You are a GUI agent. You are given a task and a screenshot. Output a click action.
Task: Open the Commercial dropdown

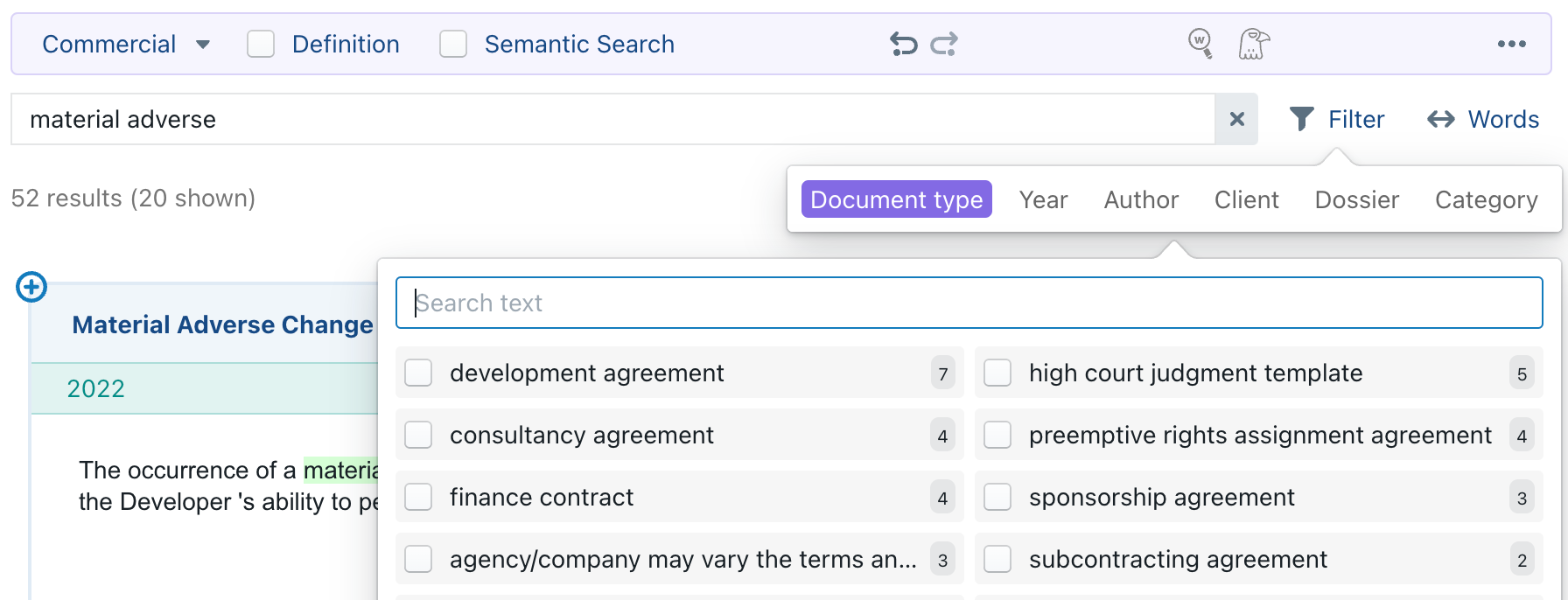[126, 44]
